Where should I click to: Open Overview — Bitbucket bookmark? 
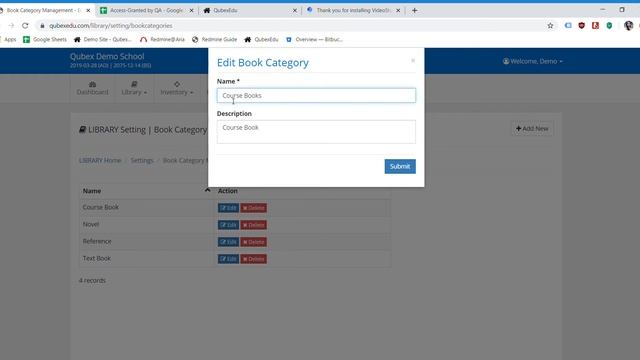(x=314, y=40)
